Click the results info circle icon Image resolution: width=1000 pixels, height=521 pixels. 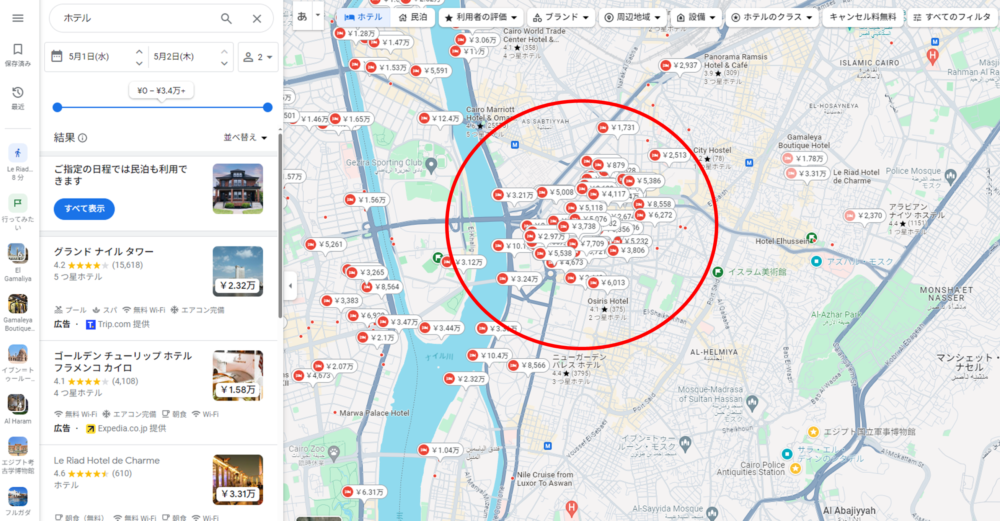click(83, 138)
